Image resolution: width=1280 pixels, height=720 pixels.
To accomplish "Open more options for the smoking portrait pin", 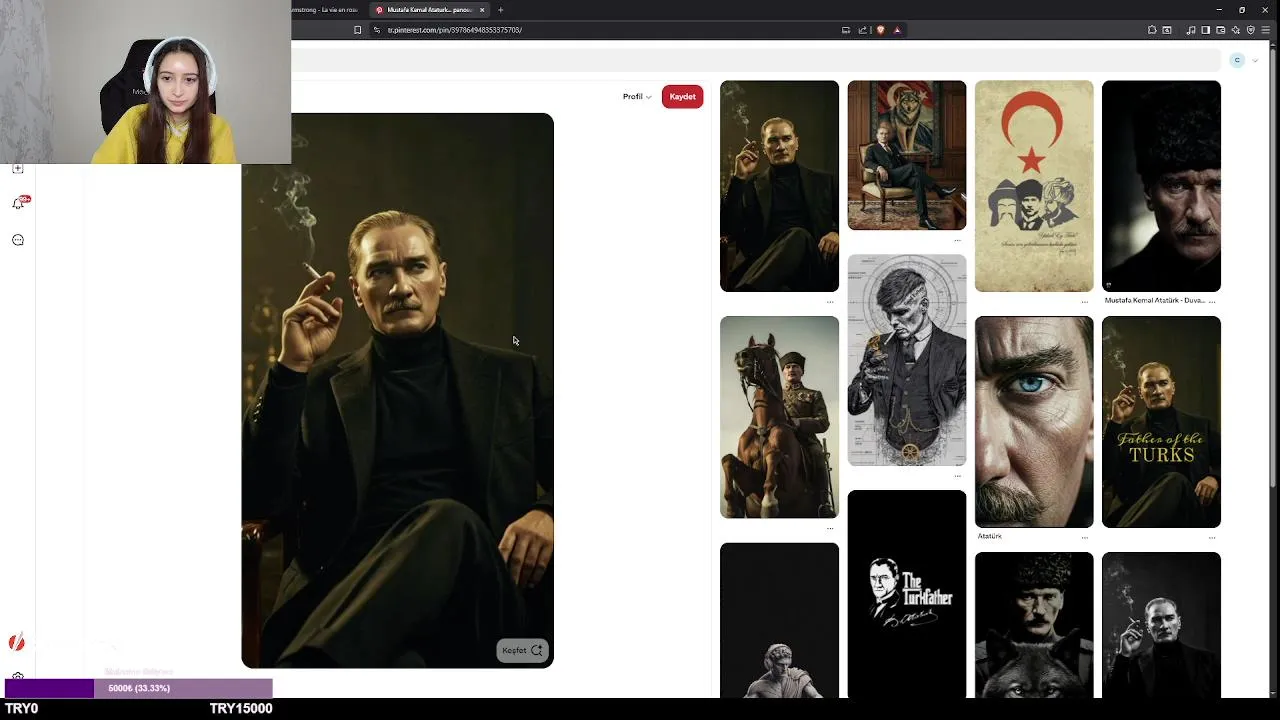I will pyautogui.click(x=830, y=301).
